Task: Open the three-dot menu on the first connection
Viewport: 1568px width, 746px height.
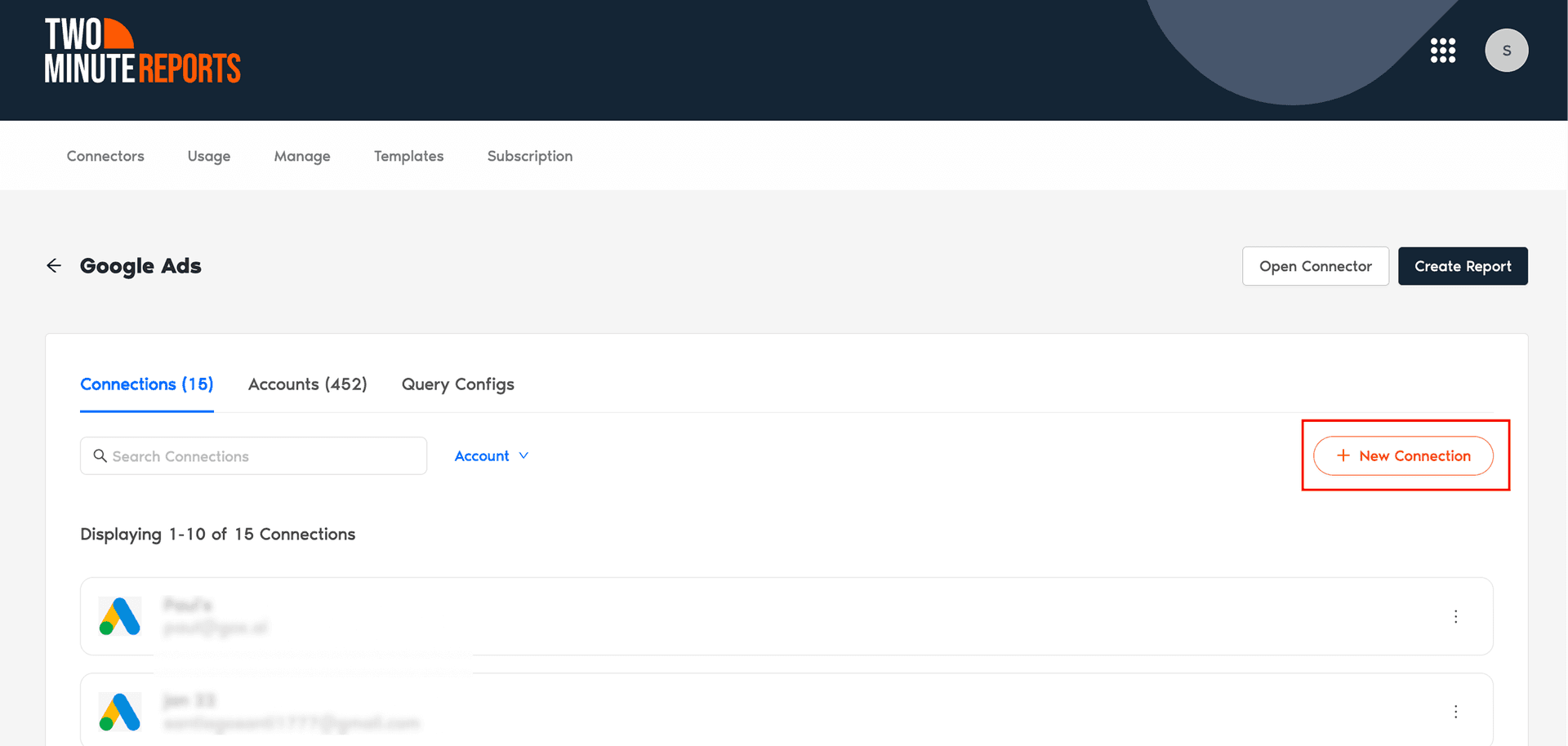Action: 1456,616
